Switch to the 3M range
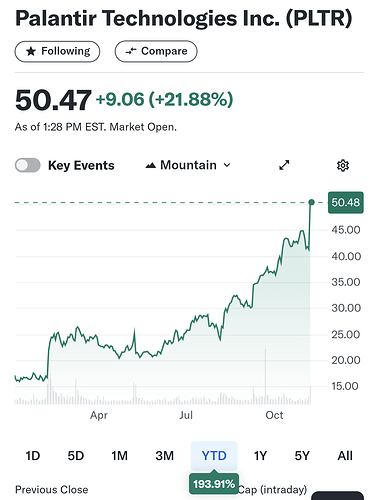The width and height of the screenshot is (377, 500). click(x=165, y=456)
